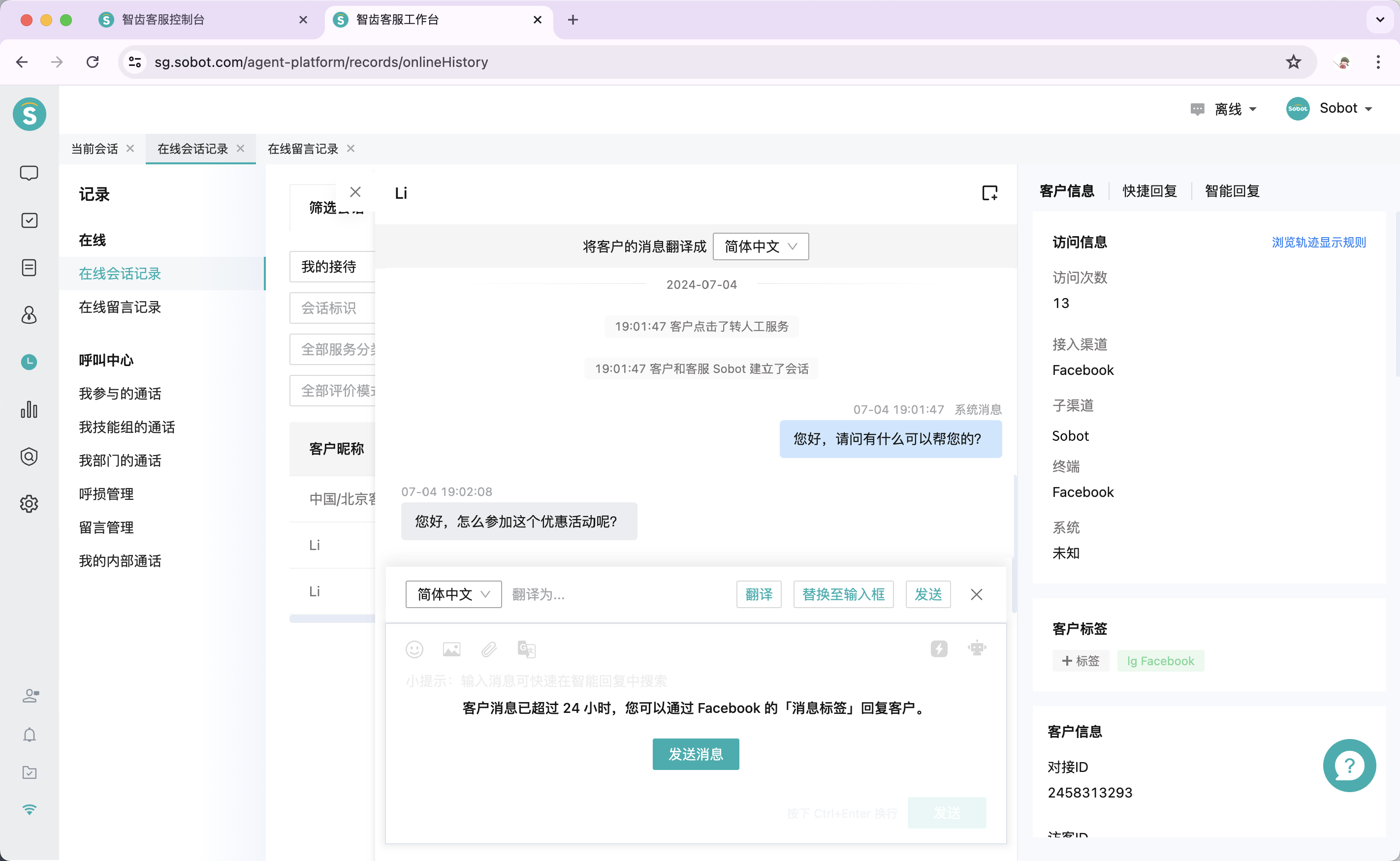Select the 快捷回复 tab
The width and height of the screenshot is (1400, 861).
[1149, 191]
